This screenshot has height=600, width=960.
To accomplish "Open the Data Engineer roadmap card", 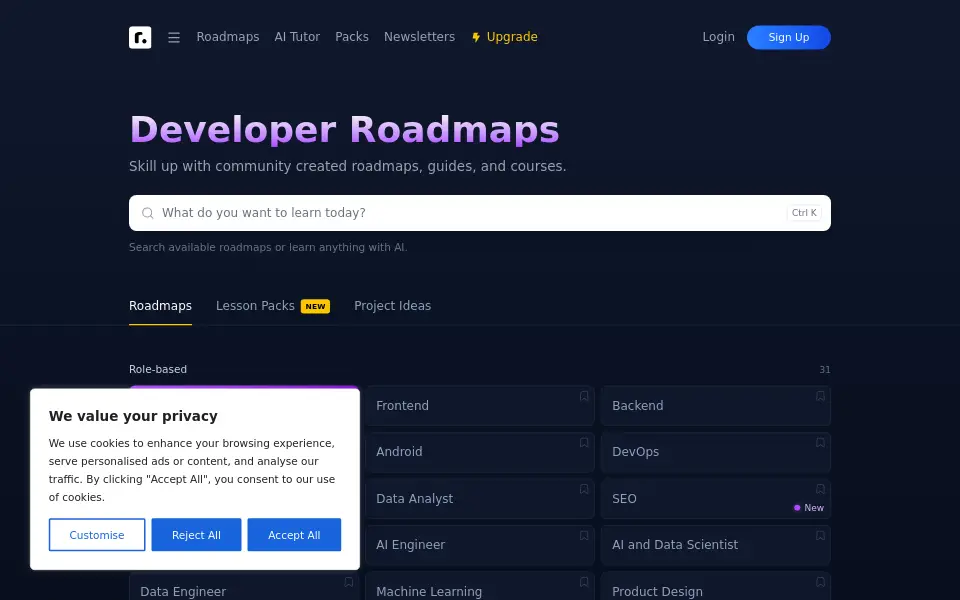I will point(244,588).
